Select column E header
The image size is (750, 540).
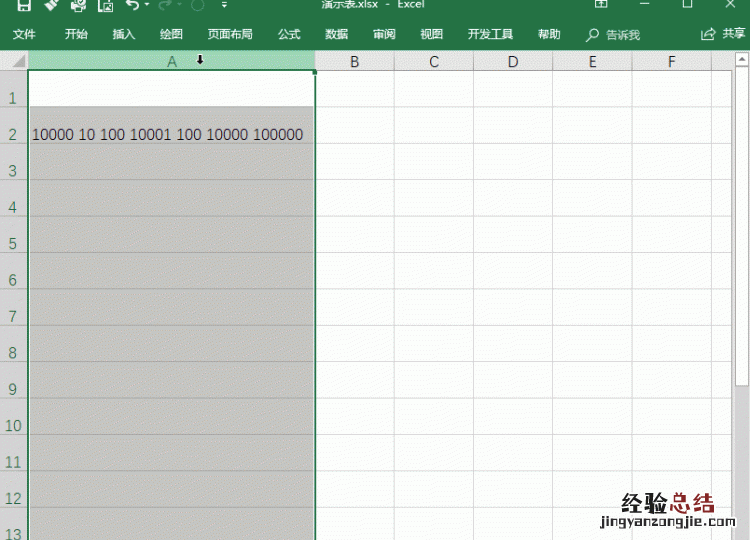click(592, 61)
